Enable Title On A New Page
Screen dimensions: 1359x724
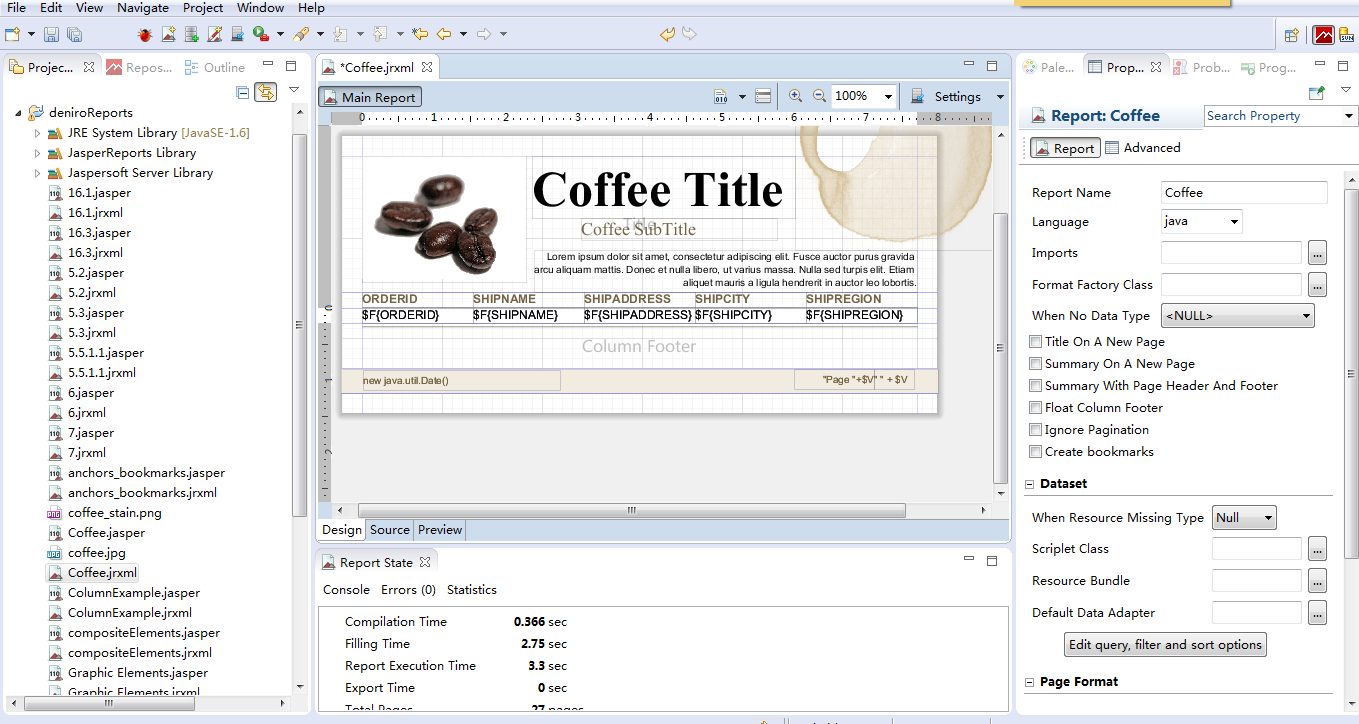pyautogui.click(x=1035, y=341)
